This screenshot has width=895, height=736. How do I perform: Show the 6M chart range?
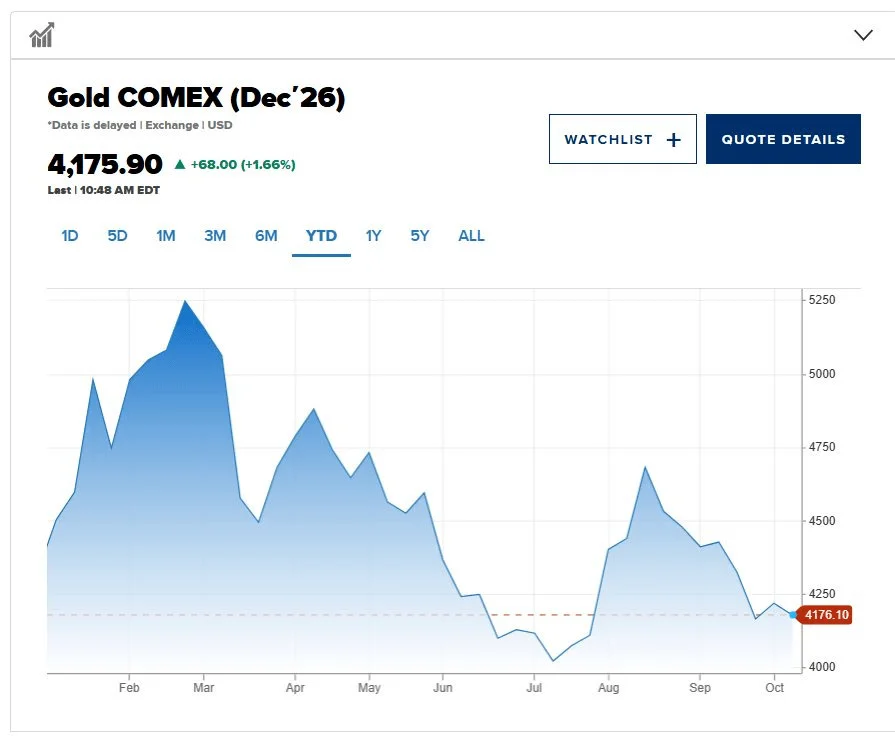click(266, 236)
